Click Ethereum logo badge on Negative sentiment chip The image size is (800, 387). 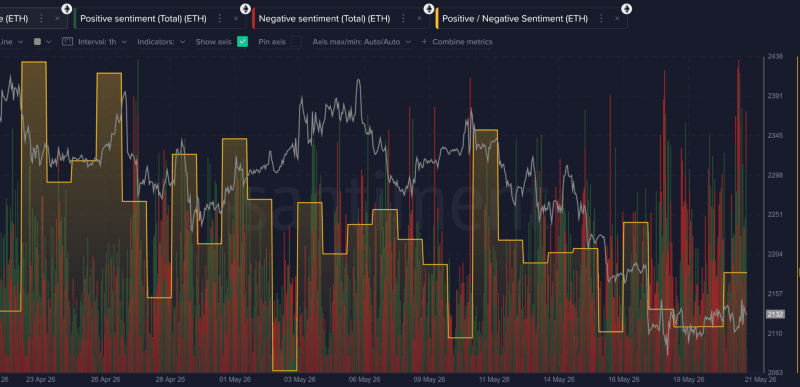coord(429,9)
